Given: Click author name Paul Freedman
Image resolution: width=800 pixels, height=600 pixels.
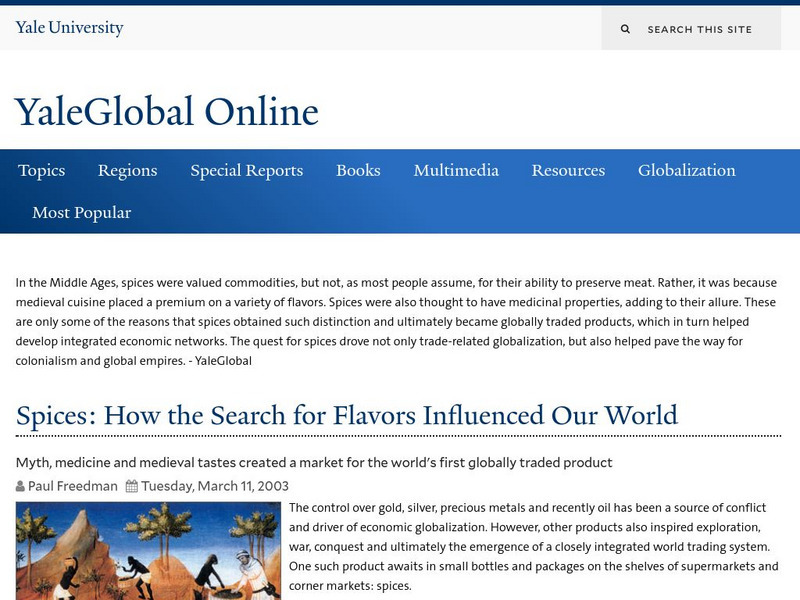Looking at the screenshot, I should [x=72, y=486].
